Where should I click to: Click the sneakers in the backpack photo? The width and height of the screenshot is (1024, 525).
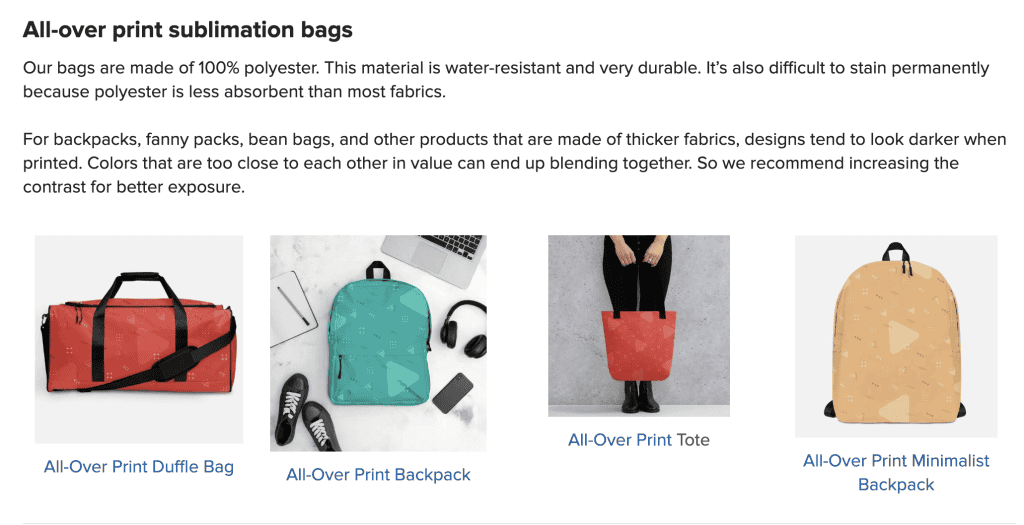[x=307, y=413]
